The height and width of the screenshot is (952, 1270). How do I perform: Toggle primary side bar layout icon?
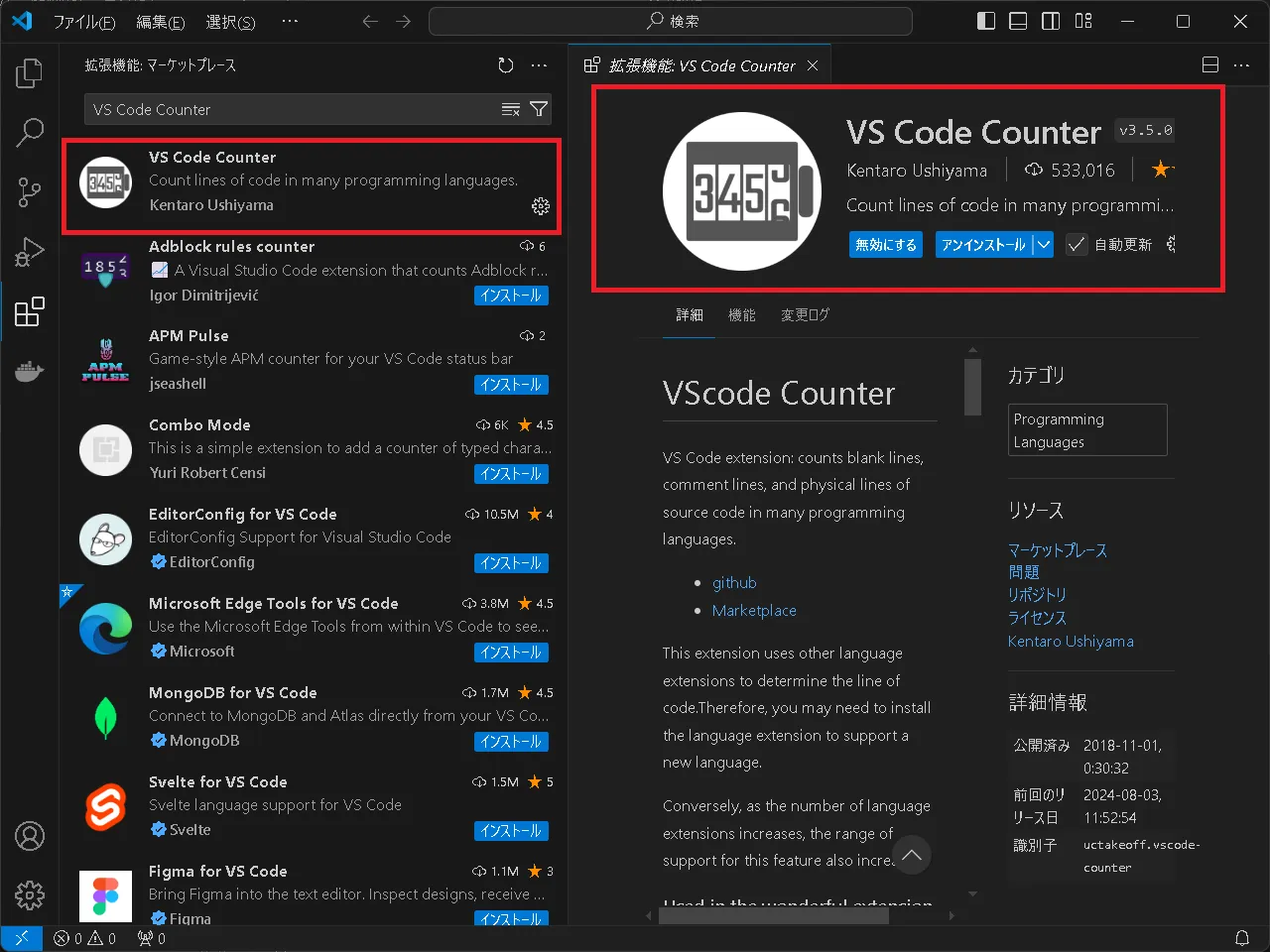tap(986, 21)
